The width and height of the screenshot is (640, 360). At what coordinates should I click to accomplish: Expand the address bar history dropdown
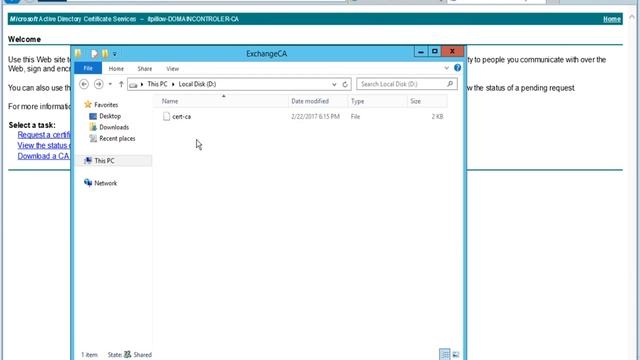click(334, 84)
